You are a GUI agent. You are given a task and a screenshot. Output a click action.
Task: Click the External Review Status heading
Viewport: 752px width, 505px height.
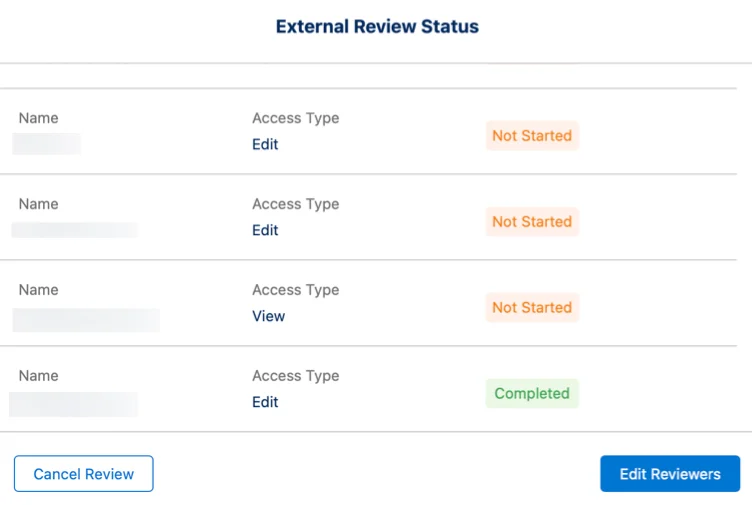coord(377,27)
